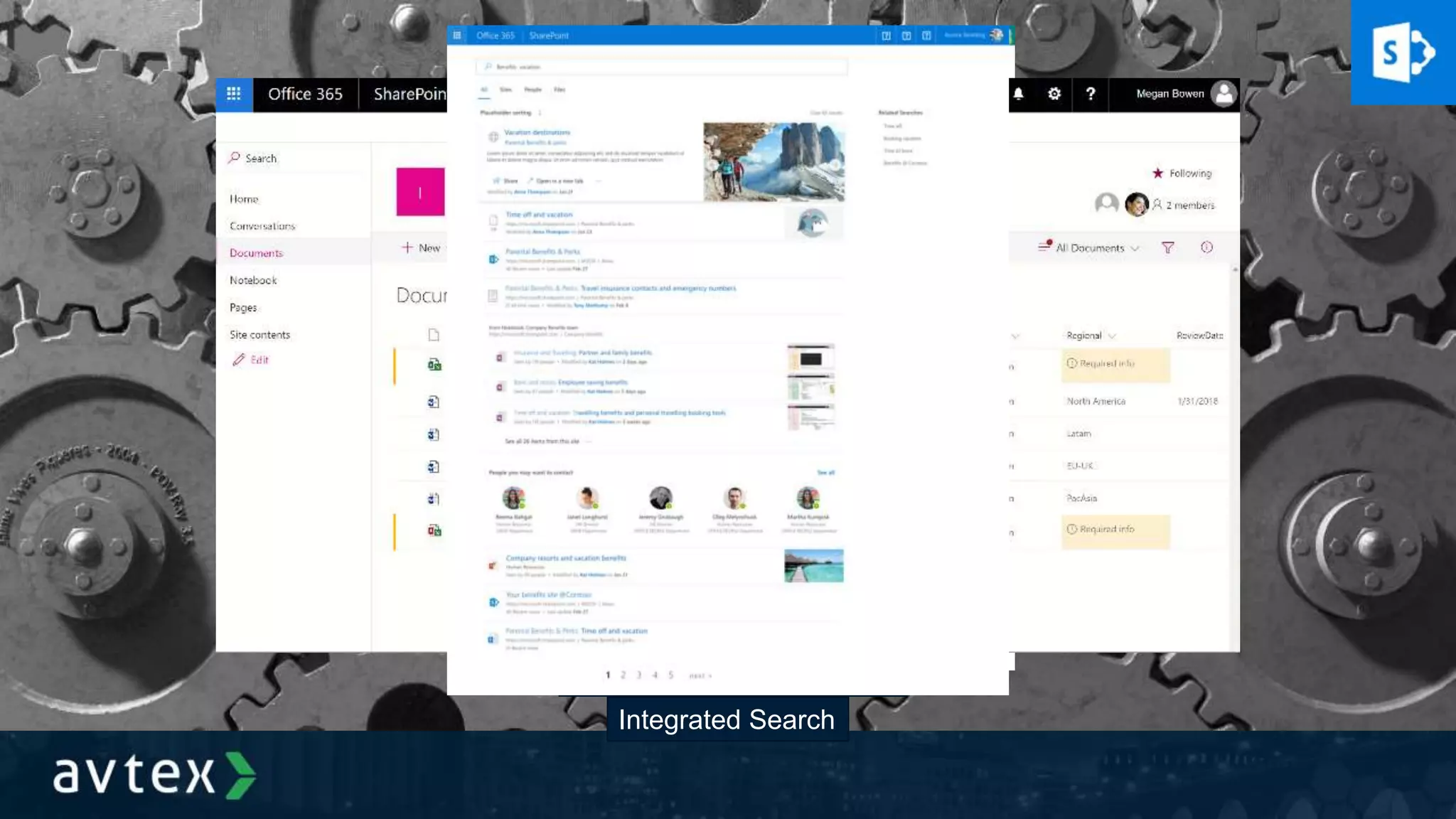This screenshot has width=1456, height=819.
Task: Open the settings gear in background SharePoint header
Action: [1054, 94]
